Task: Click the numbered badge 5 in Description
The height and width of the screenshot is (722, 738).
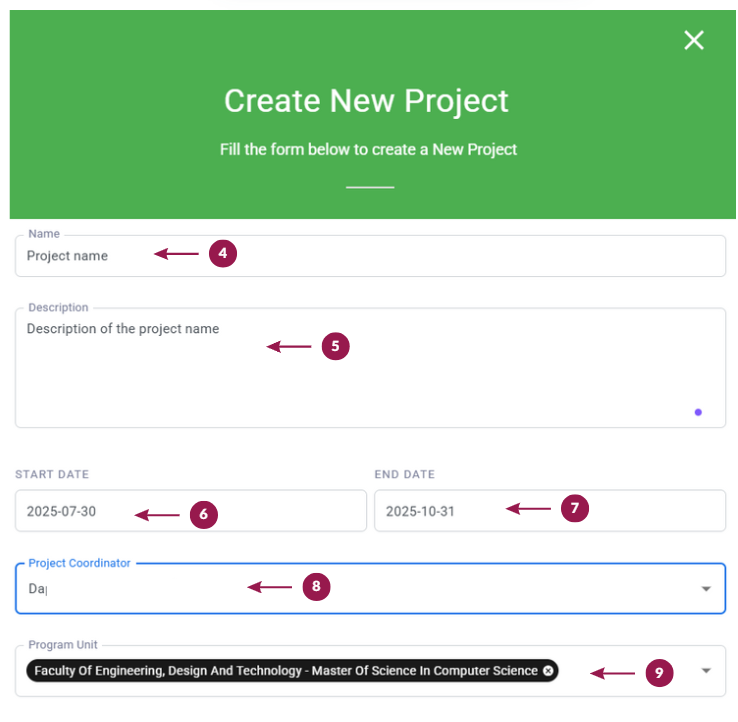Action: (x=336, y=346)
